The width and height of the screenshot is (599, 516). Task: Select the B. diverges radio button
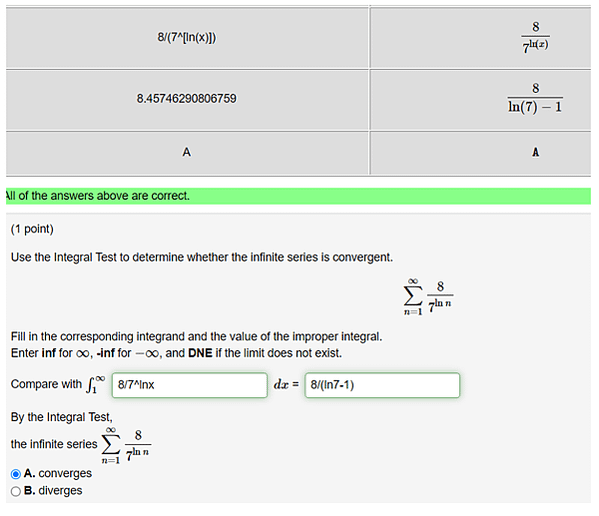(16, 491)
